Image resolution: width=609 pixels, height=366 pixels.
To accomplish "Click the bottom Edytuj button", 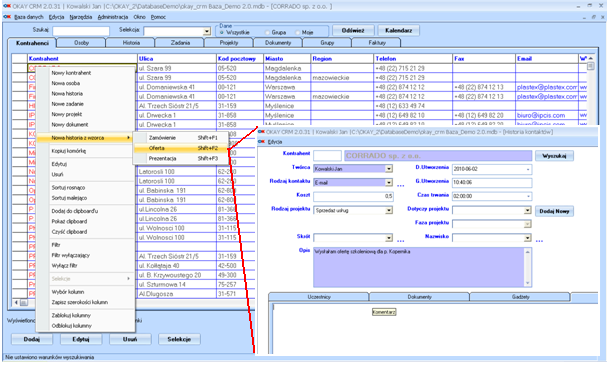I will point(81,339).
